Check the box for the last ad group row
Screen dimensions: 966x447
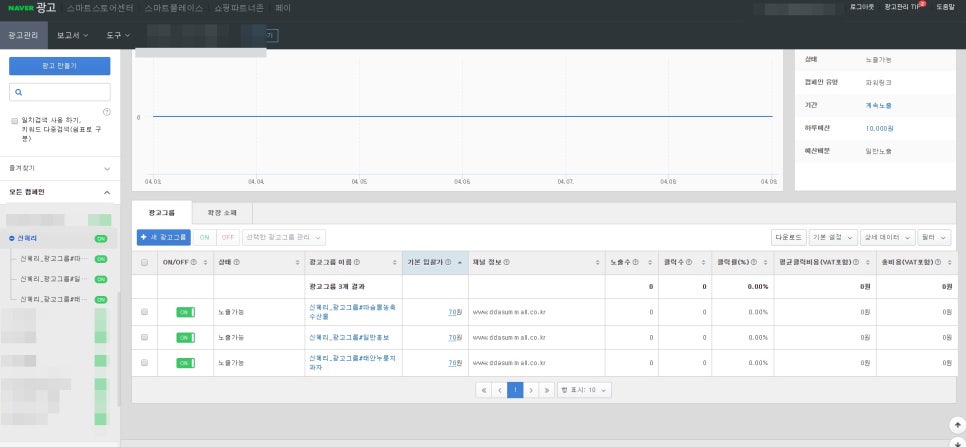point(145,363)
